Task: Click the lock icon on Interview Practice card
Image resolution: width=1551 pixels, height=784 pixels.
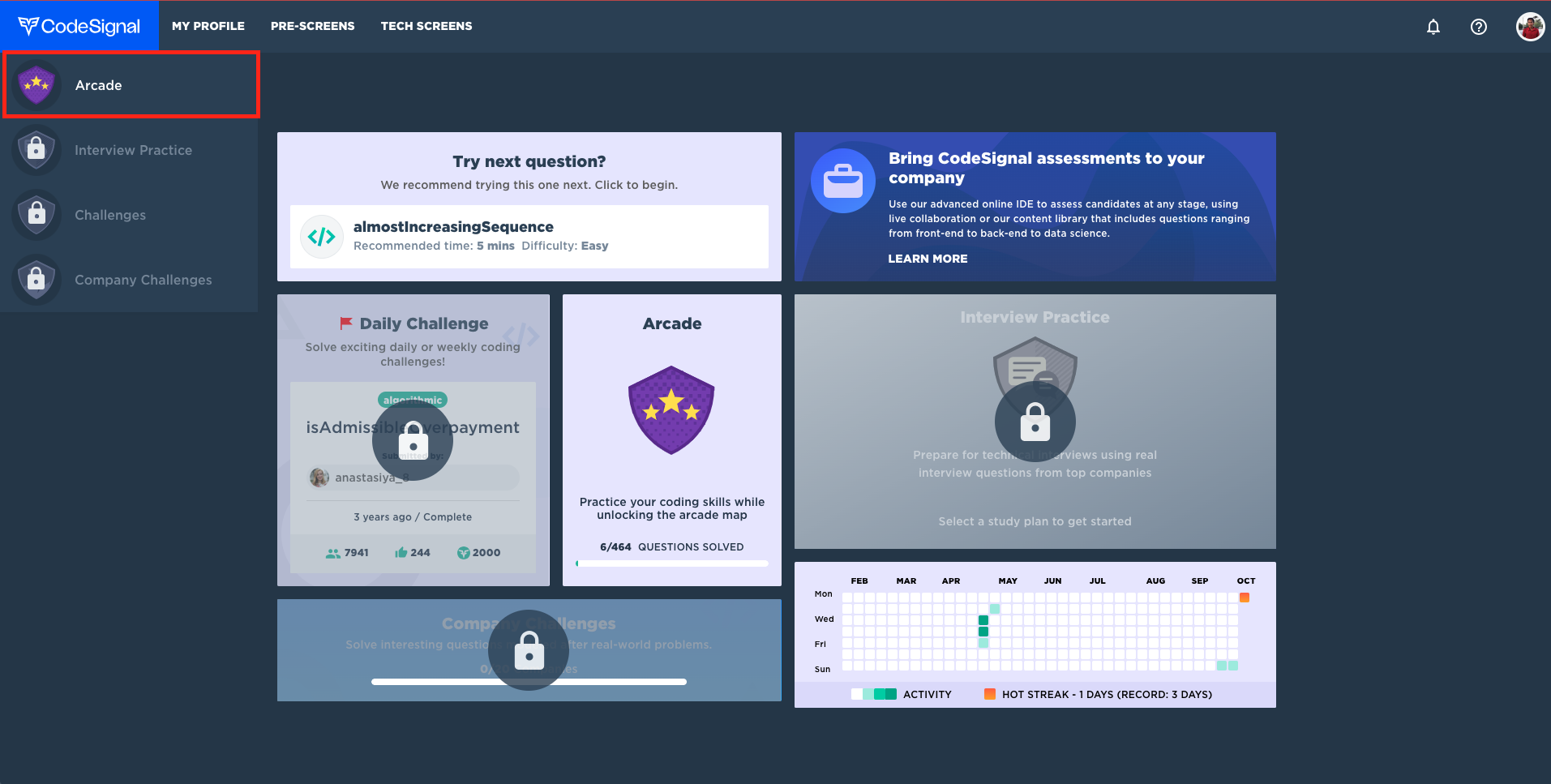Action: pos(1035,422)
